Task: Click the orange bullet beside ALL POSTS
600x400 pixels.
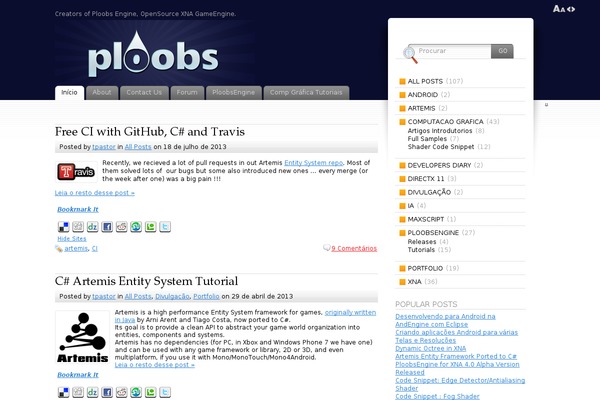Action: click(x=402, y=82)
